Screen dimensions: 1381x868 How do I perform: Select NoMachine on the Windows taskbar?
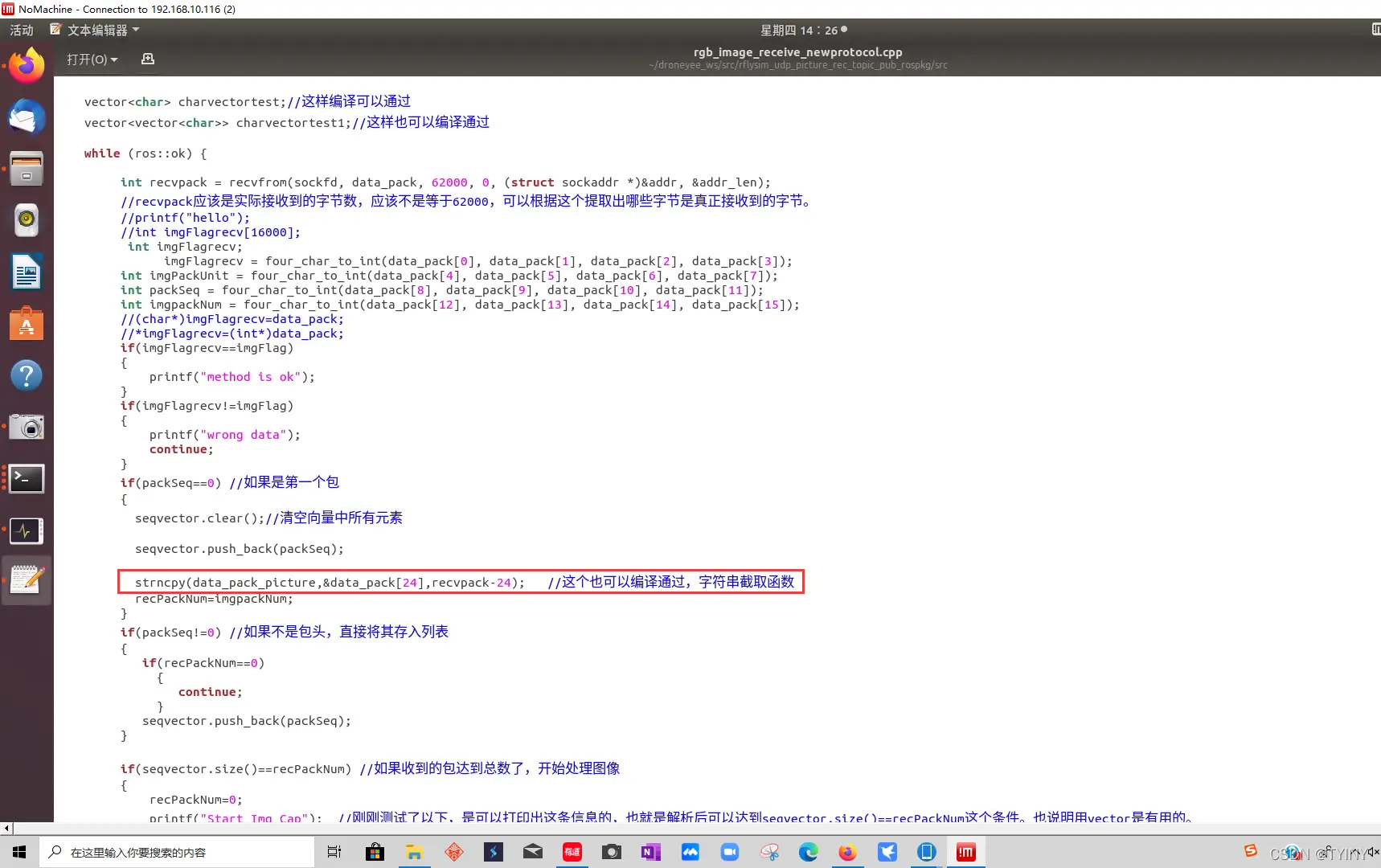966,852
